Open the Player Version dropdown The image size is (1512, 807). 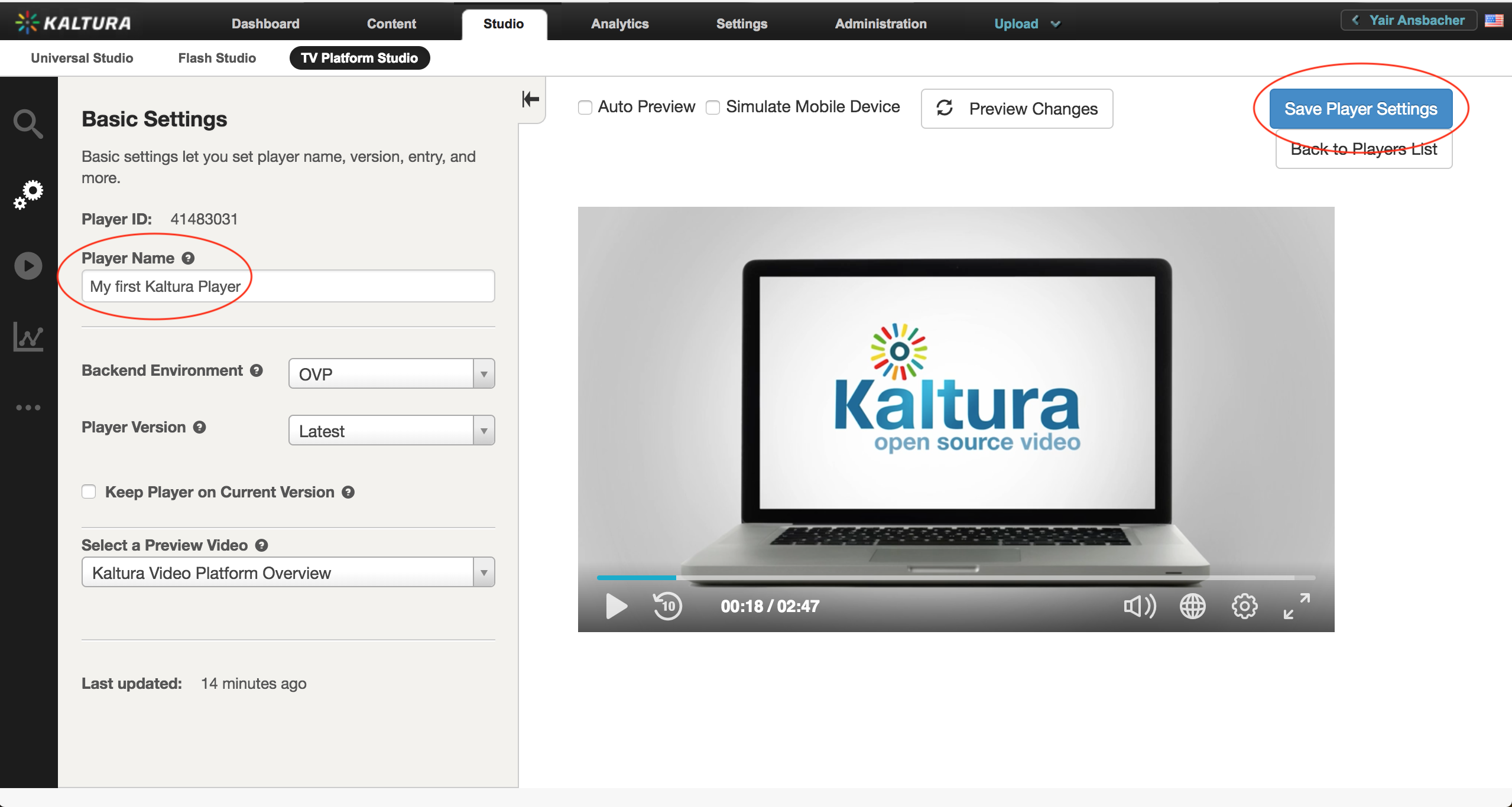pyautogui.click(x=391, y=430)
